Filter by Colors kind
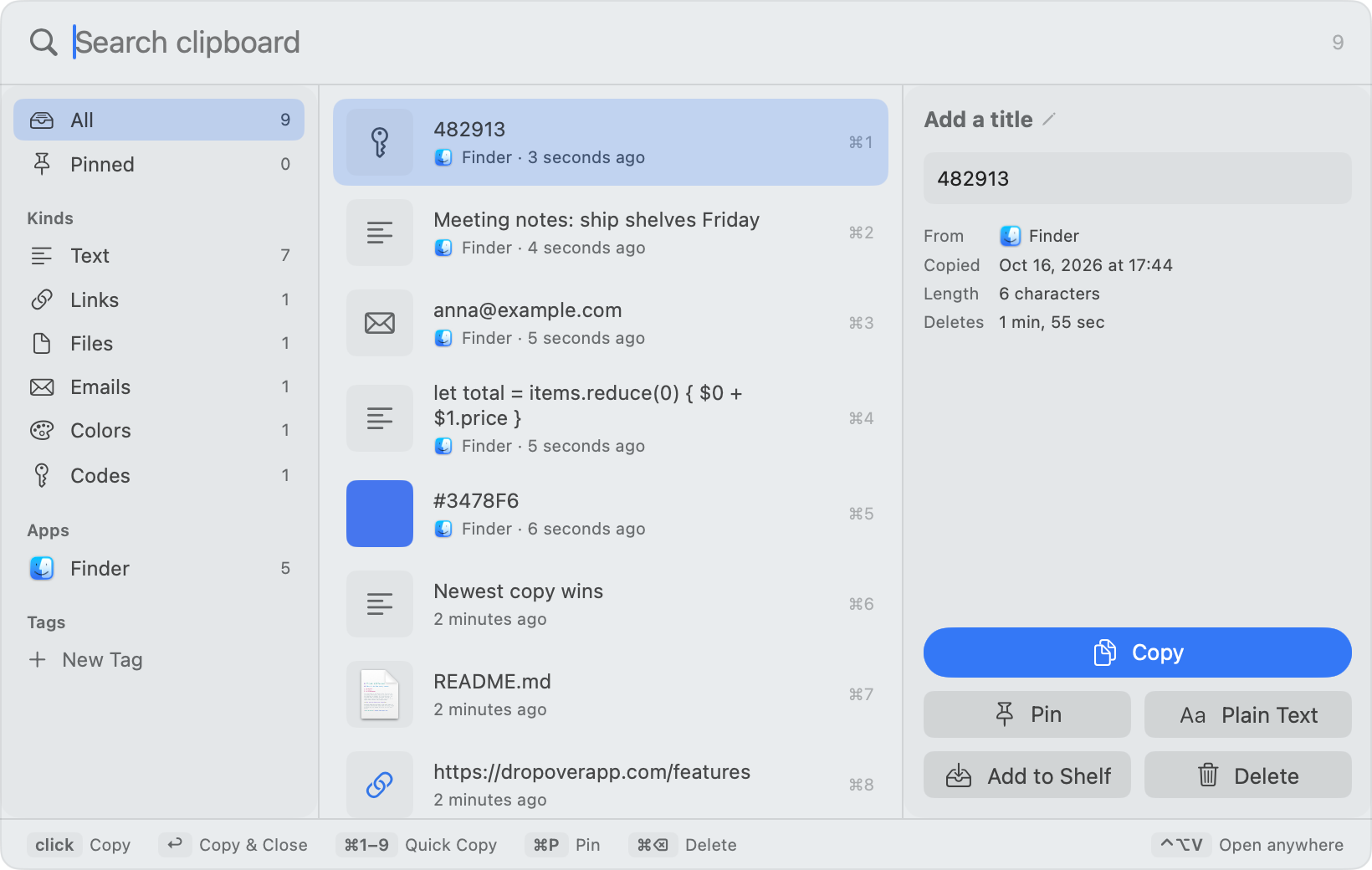Screen dimensions: 1372x870 tap(159, 430)
